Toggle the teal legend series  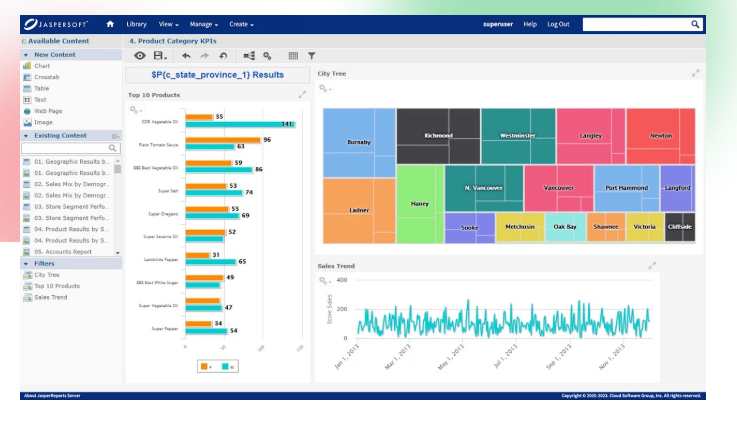[x=226, y=366]
